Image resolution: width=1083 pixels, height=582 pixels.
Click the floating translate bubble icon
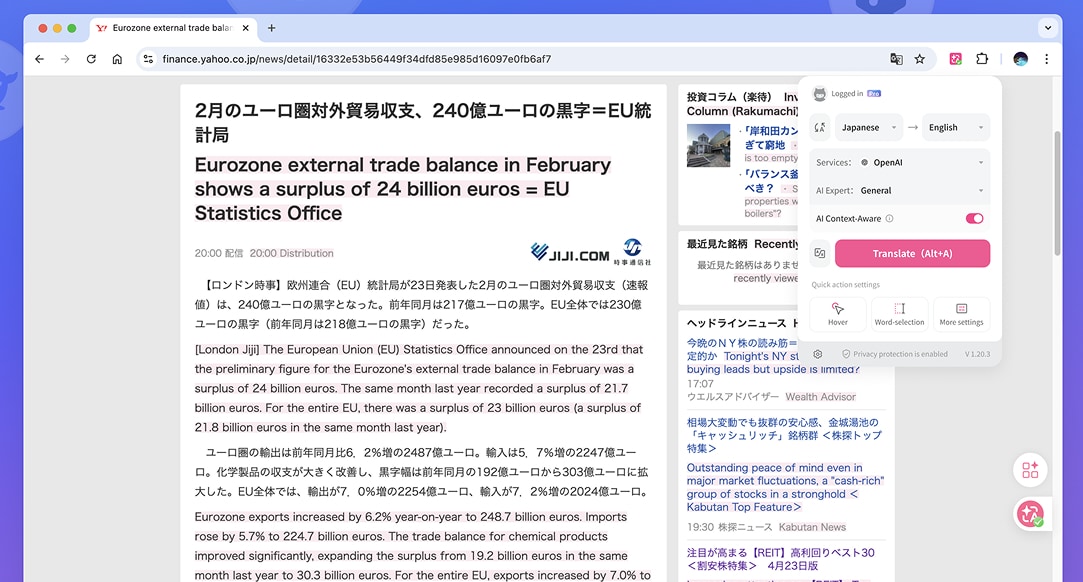(1030, 514)
